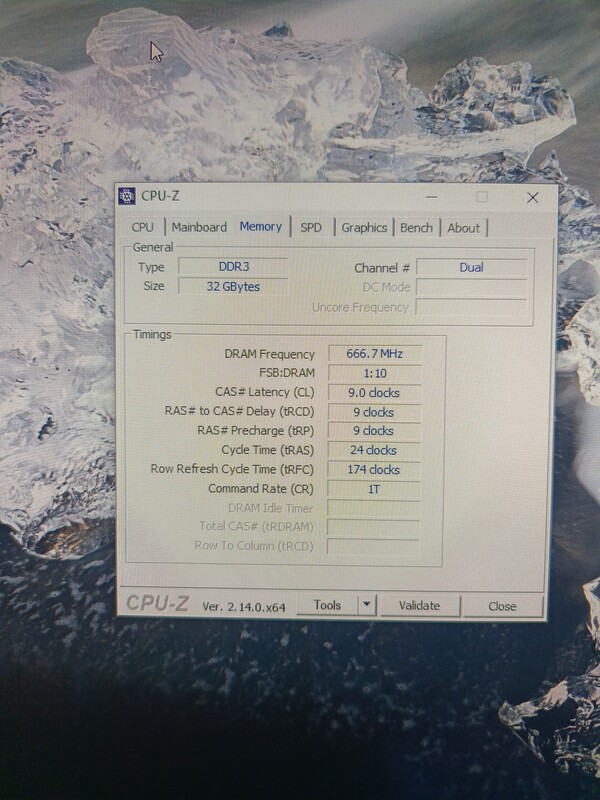Select the Memory tab
Screen dimensions: 600x800
[x=261, y=227]
